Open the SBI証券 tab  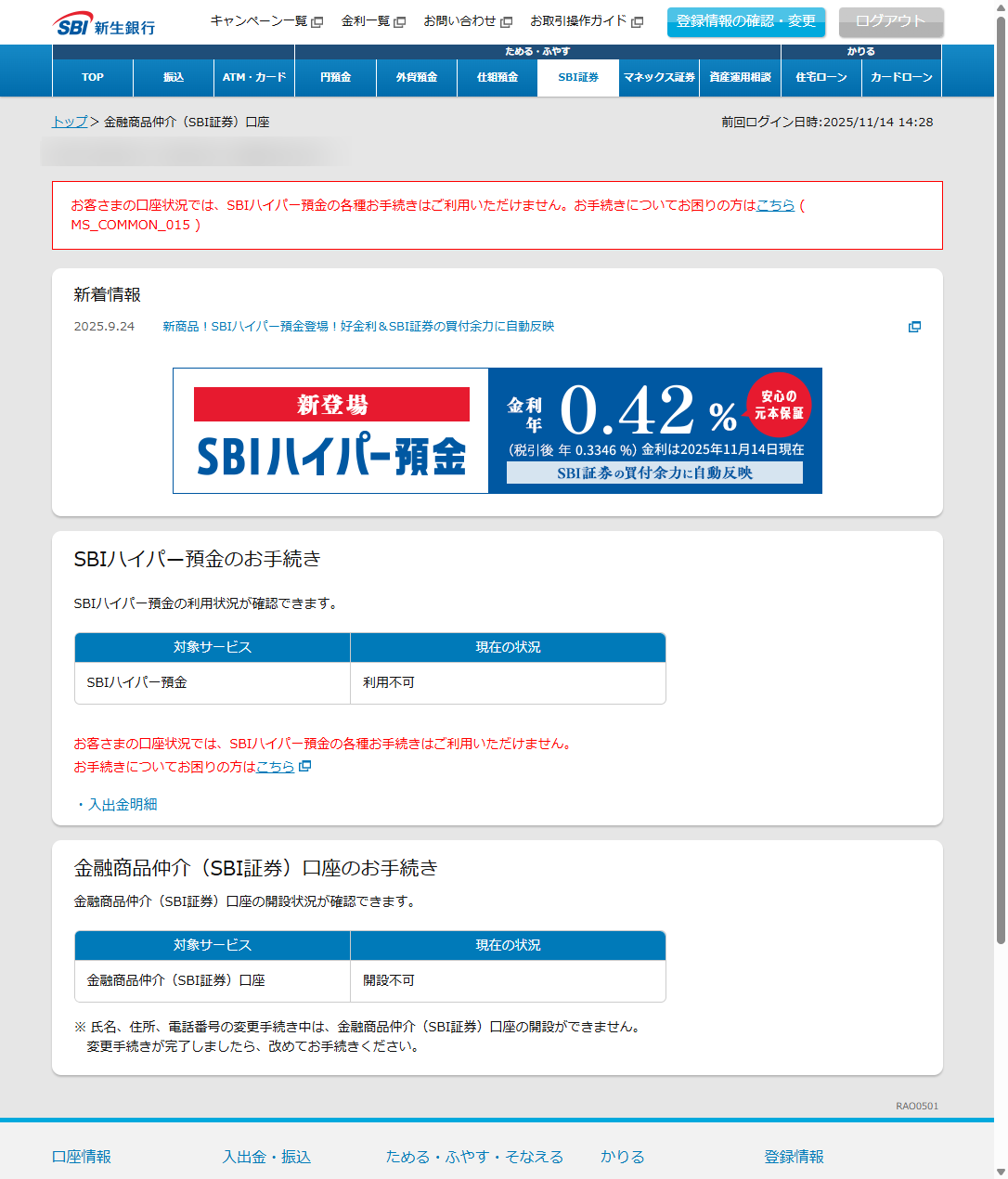[578, 78]
